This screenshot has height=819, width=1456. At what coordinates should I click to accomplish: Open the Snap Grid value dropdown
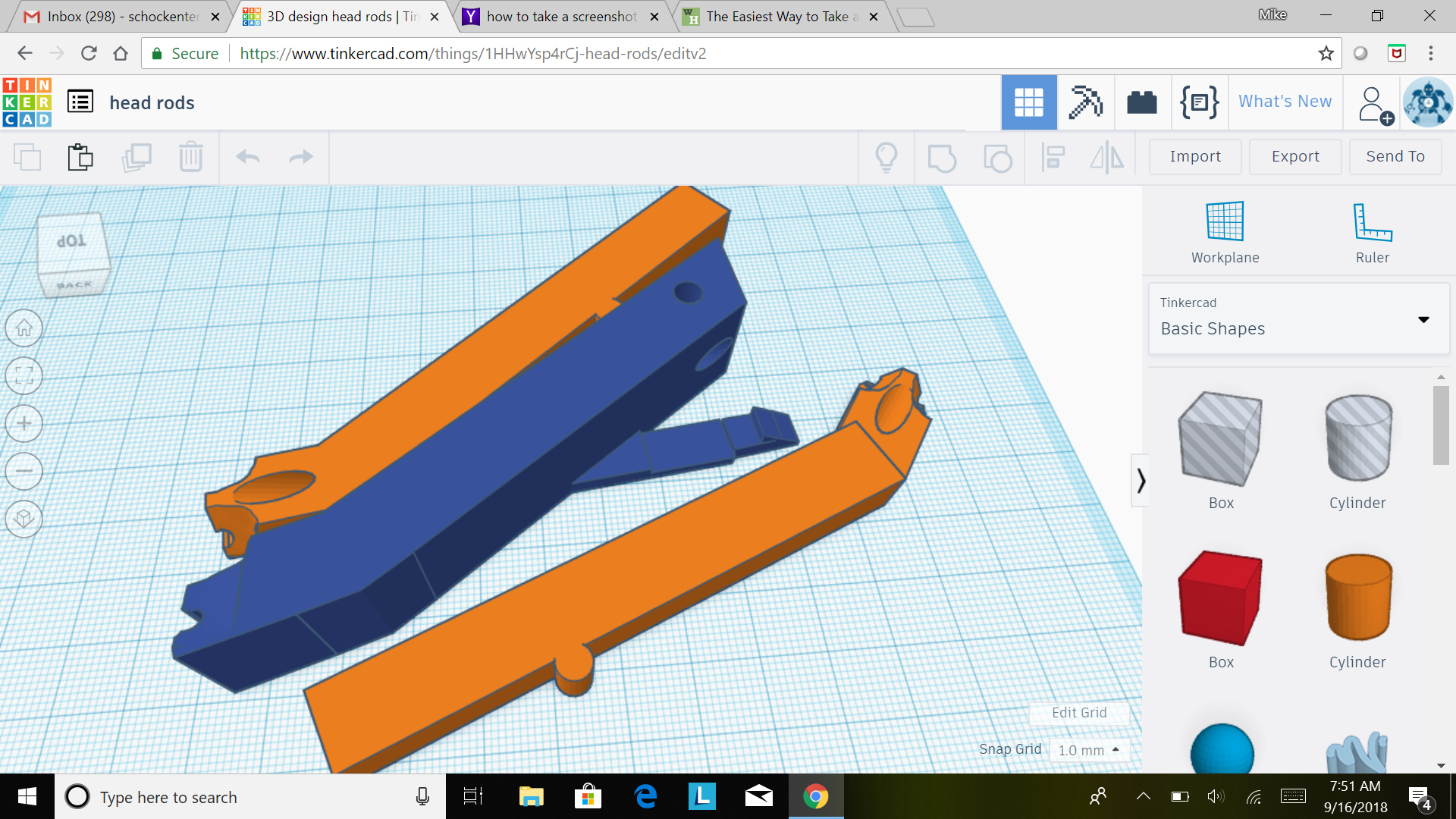1088,750
